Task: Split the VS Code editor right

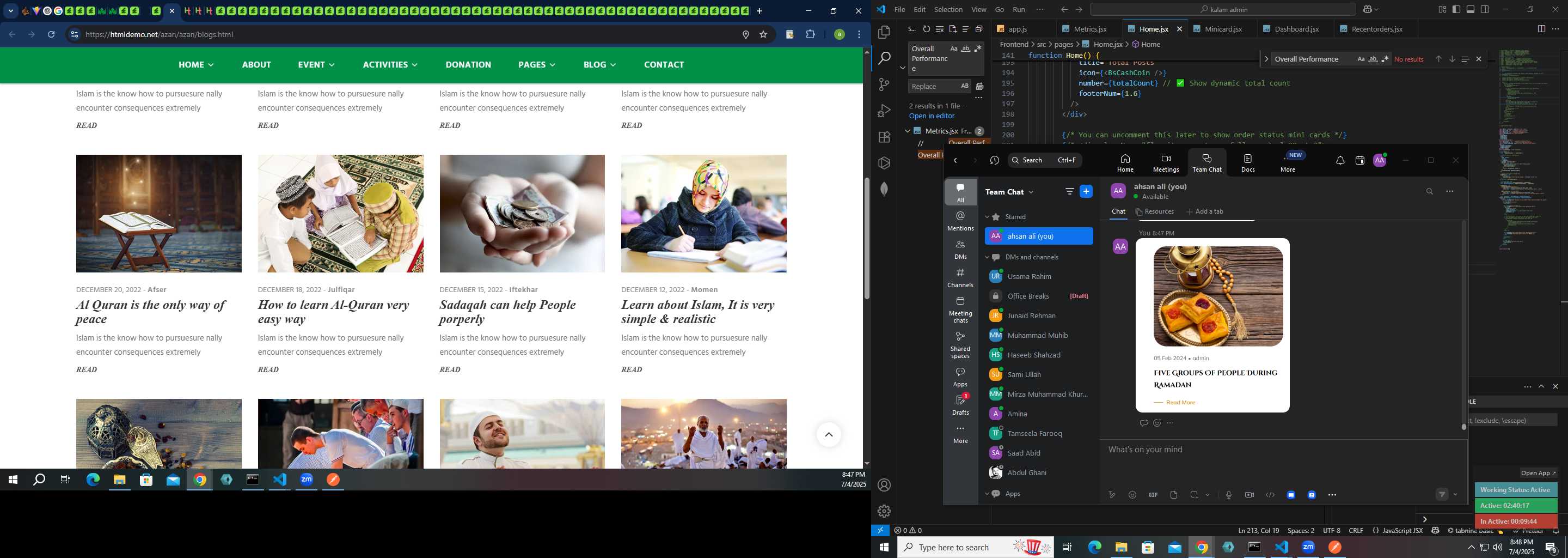Action: click(x=1541, y=29)
